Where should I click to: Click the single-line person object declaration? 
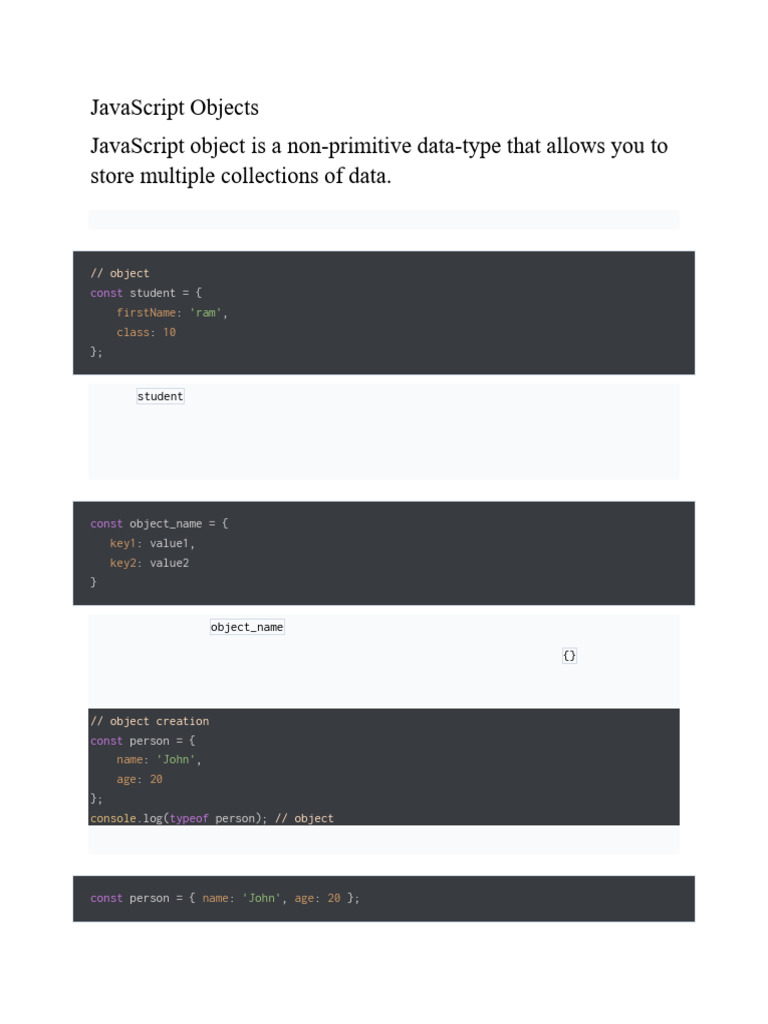(x=224, y=898)
